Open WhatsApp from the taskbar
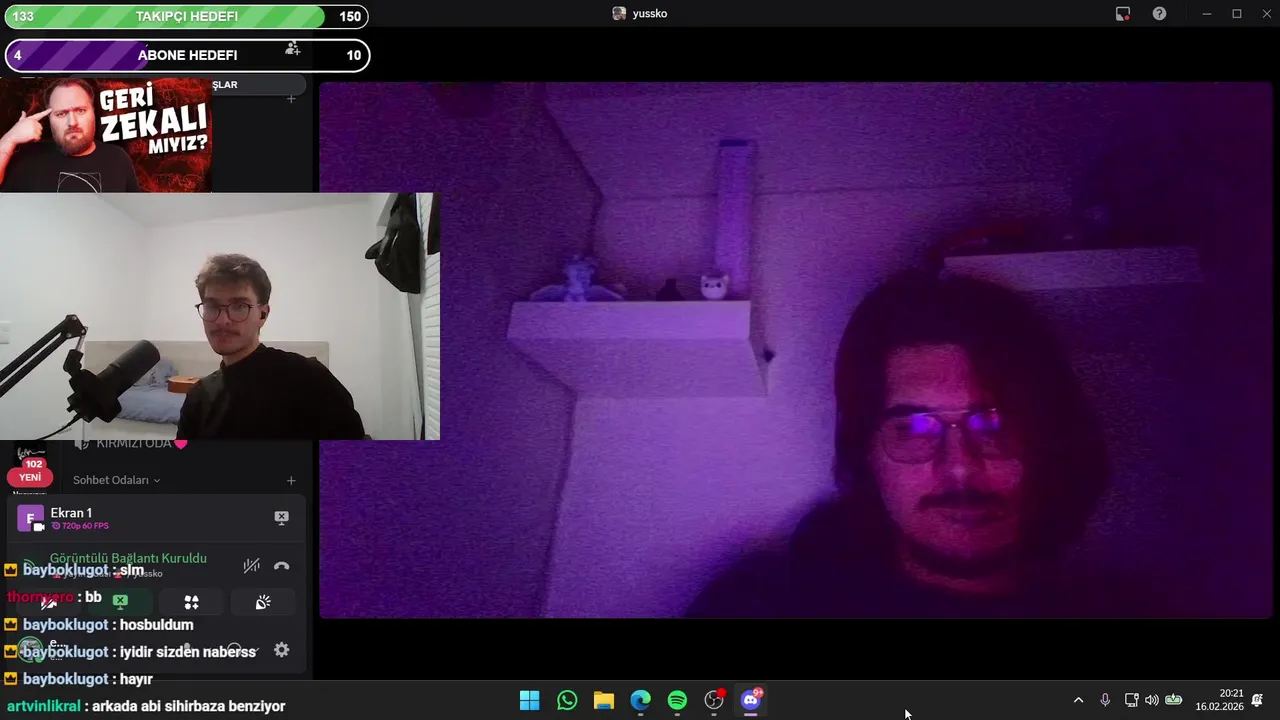The height and width of the screenshot is (720, 1280). pyautogui.click(x=567, y=700)
